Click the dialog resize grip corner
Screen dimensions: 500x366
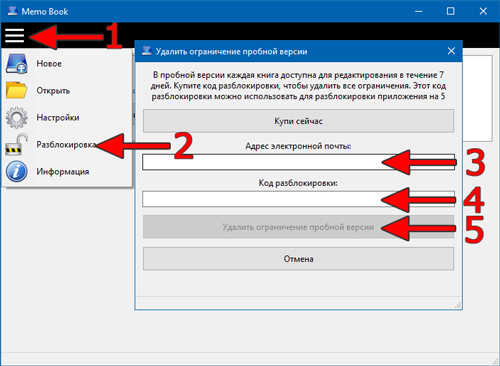point(458,305)
